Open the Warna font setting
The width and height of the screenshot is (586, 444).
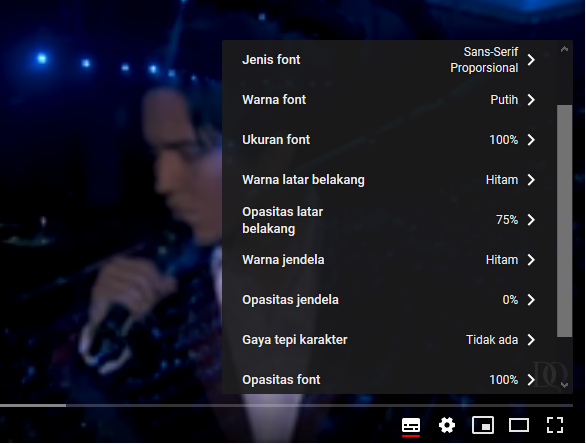point(389,100)
